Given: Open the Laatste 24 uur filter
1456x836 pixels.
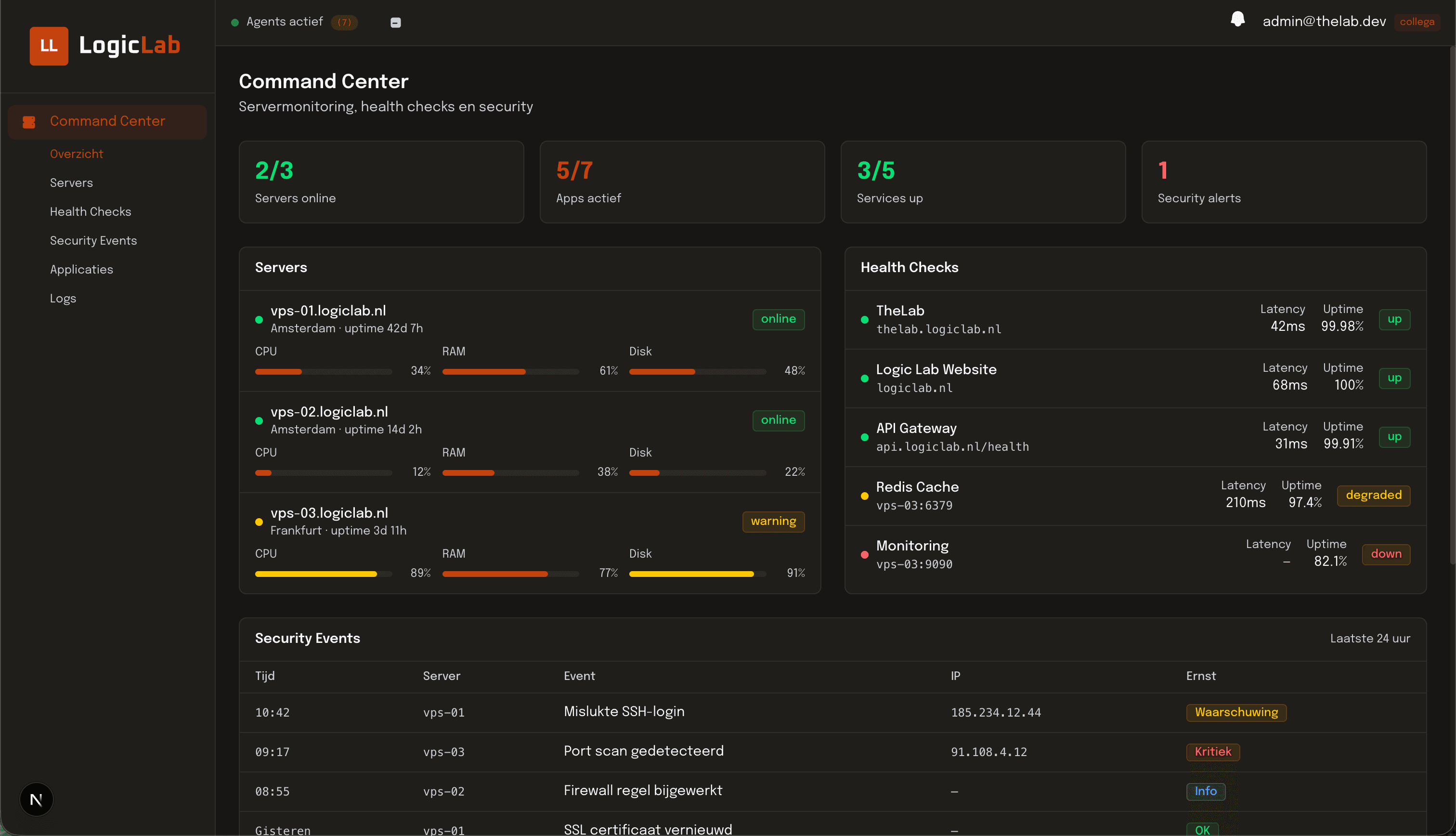Looking at the screenshot, I should (1369, 638).
